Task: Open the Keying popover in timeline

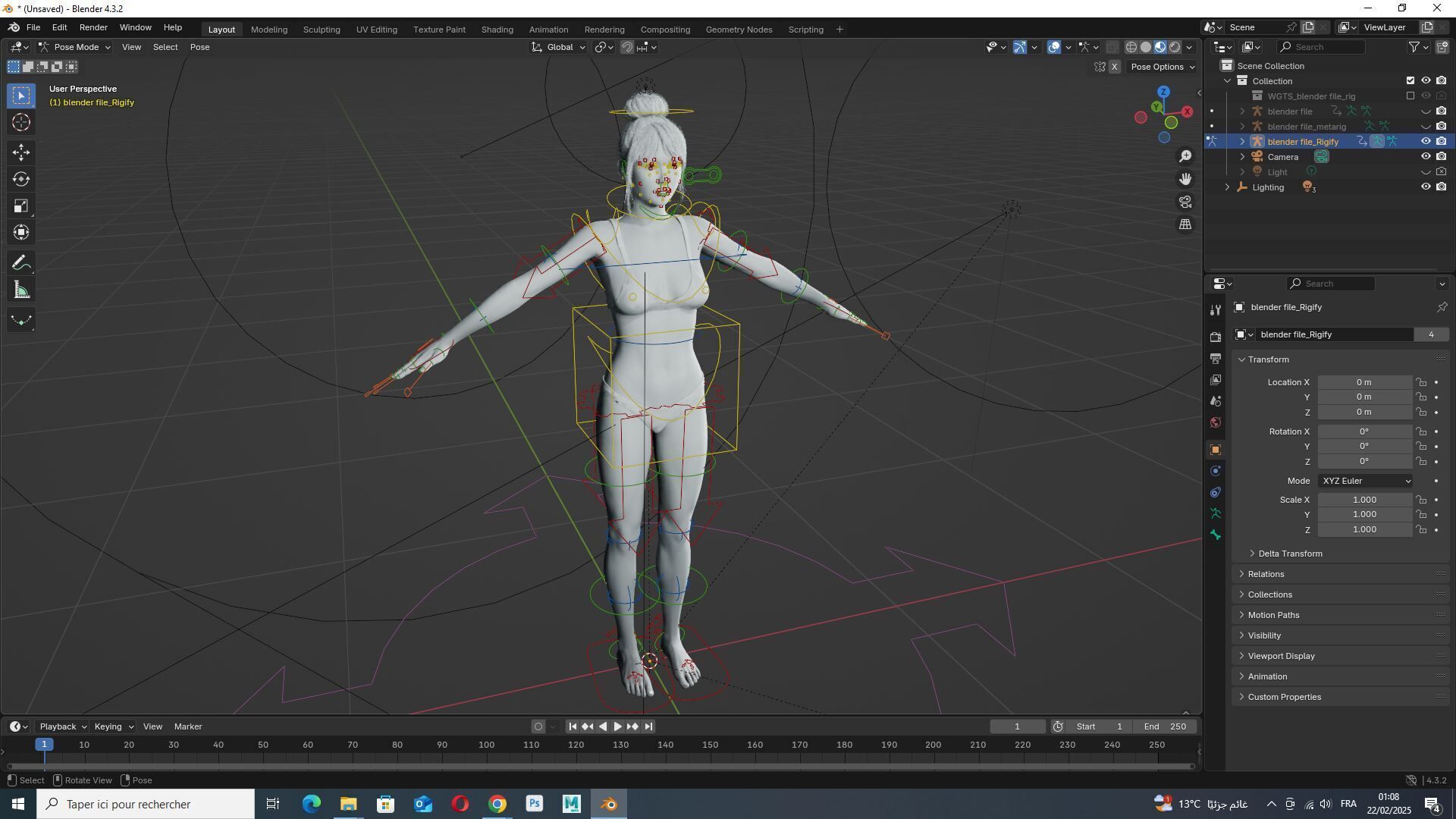Action: [x=113, y=726]
